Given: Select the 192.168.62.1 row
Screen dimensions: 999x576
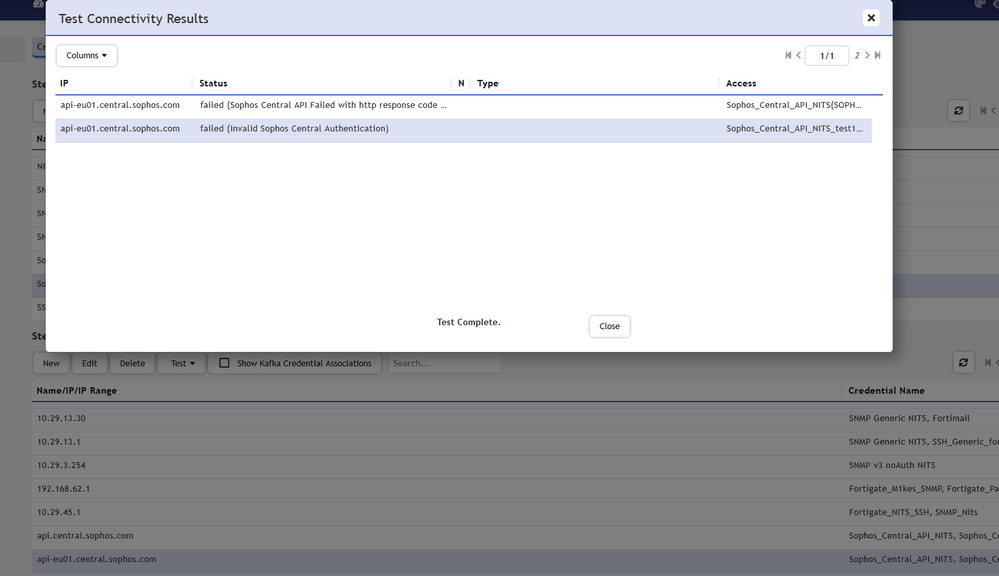Looking at the screenshot, I should [515, 489].
